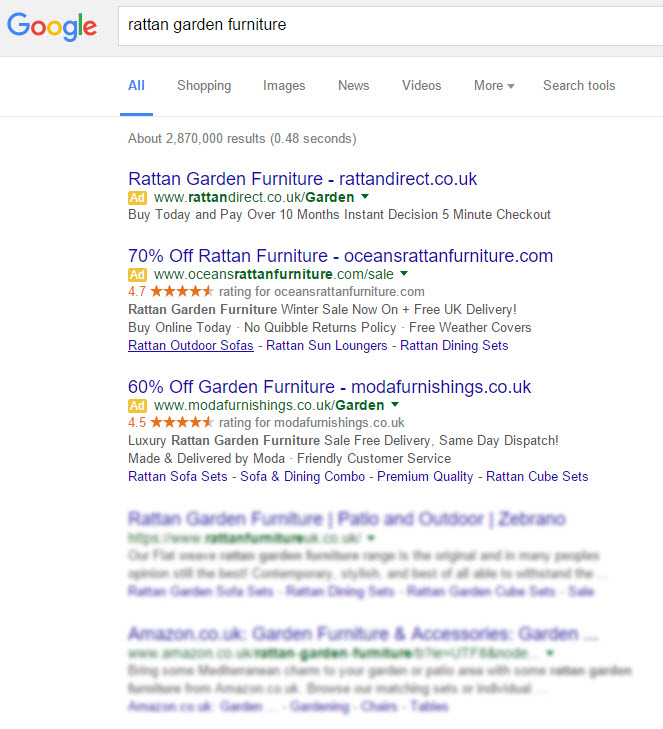The height and width of the screenshot is (729, 663).
Task: Open the Sofa & Dining Combo sitelink
Action: tap(303, 477)
